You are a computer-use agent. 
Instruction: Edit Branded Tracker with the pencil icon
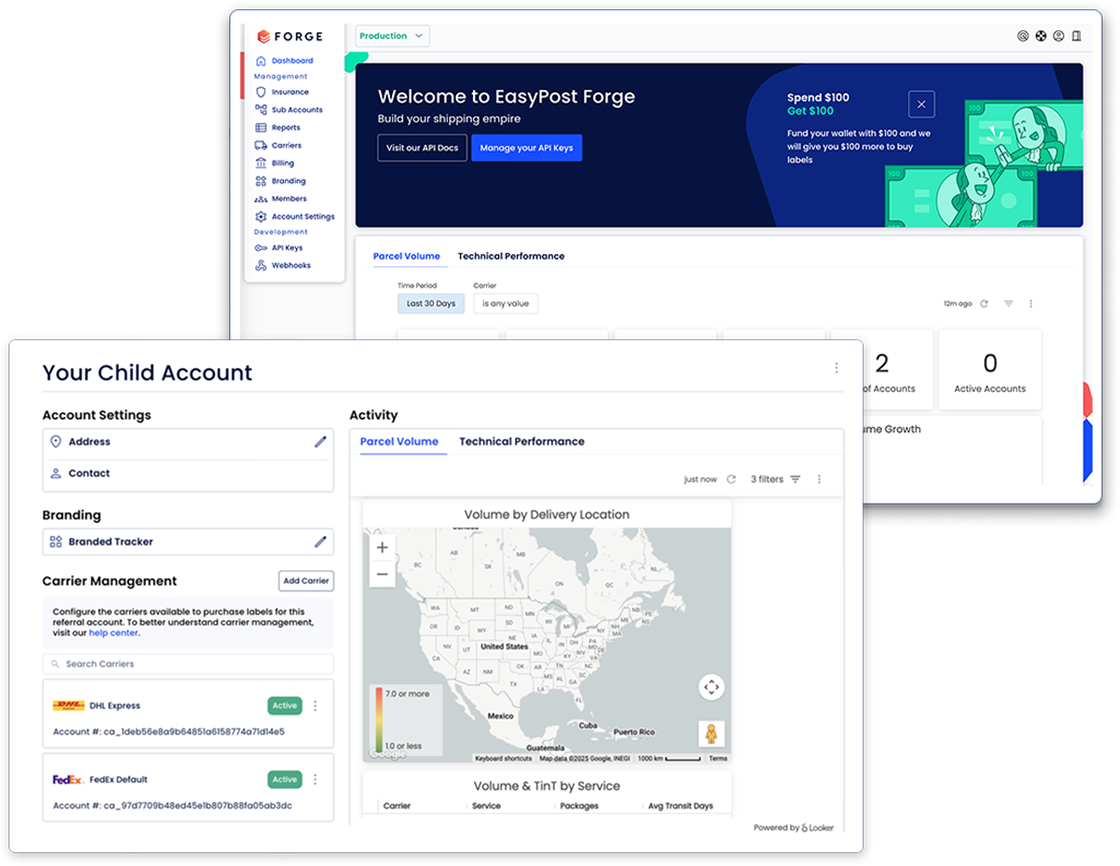(320, 542)
